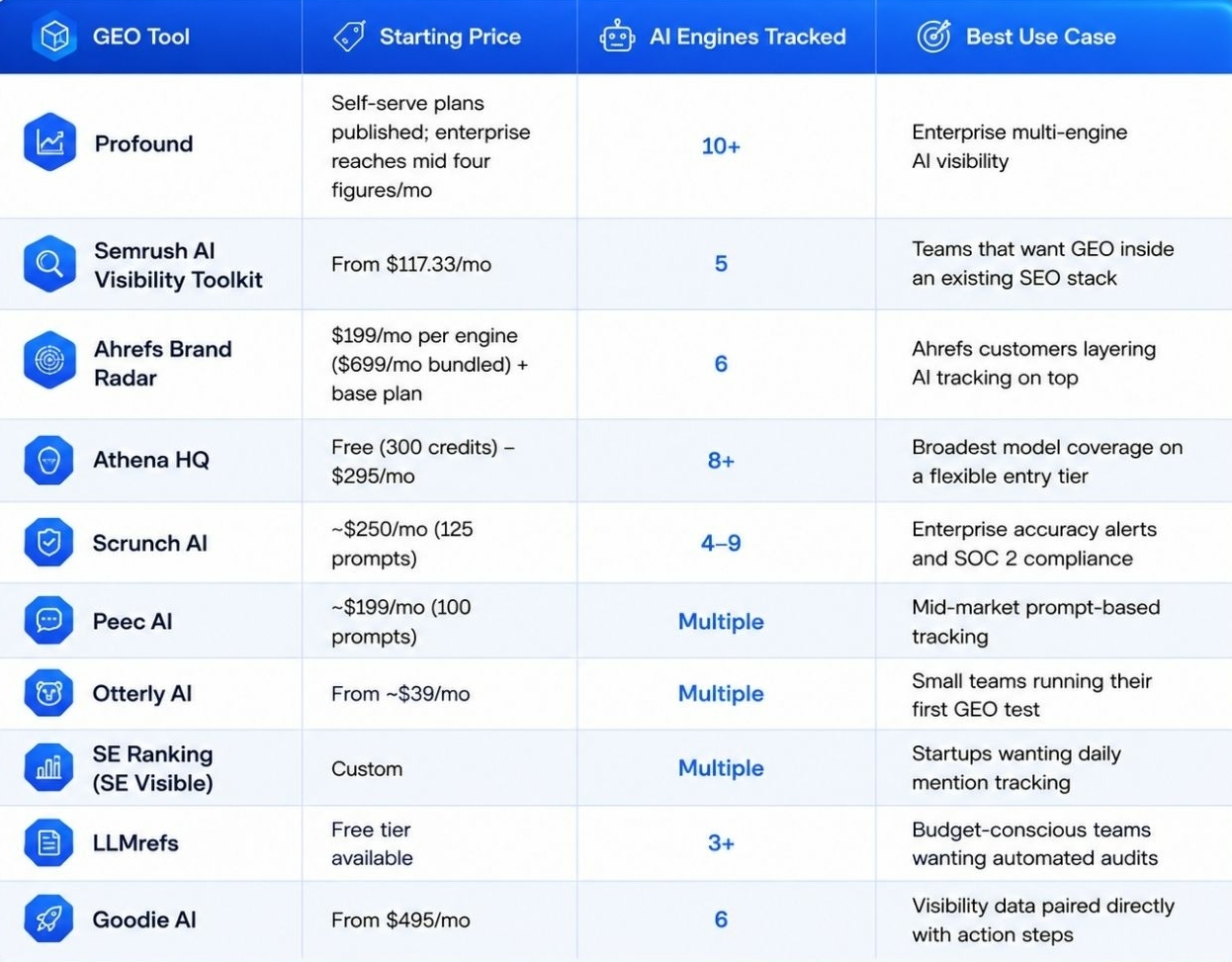Image resolution: width=1232 pixels, height=962 pixels.
Task: Click the Athena HQ shield icon
Action: click(x=48, y=460)
